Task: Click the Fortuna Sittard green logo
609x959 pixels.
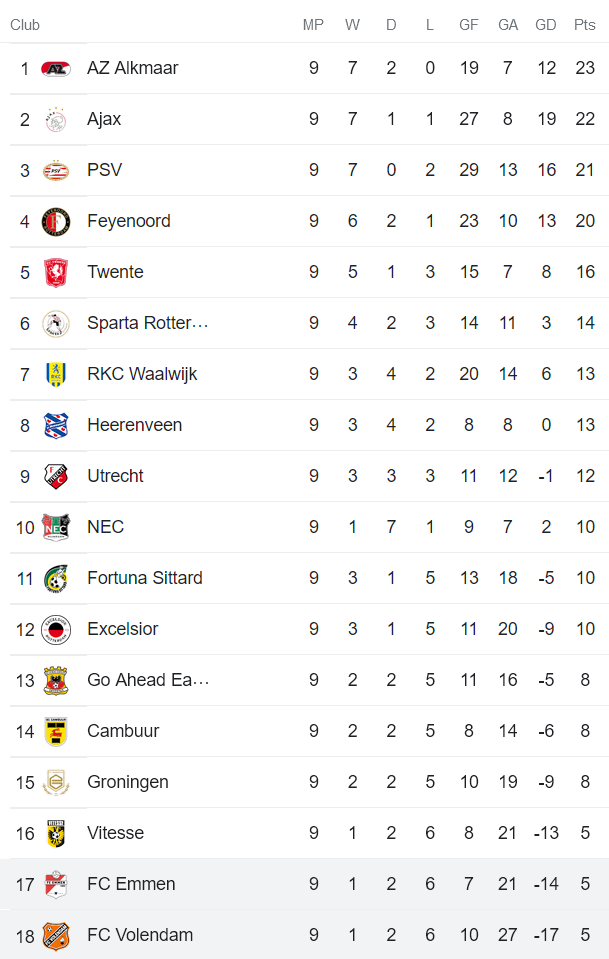Action: point(56,579)
